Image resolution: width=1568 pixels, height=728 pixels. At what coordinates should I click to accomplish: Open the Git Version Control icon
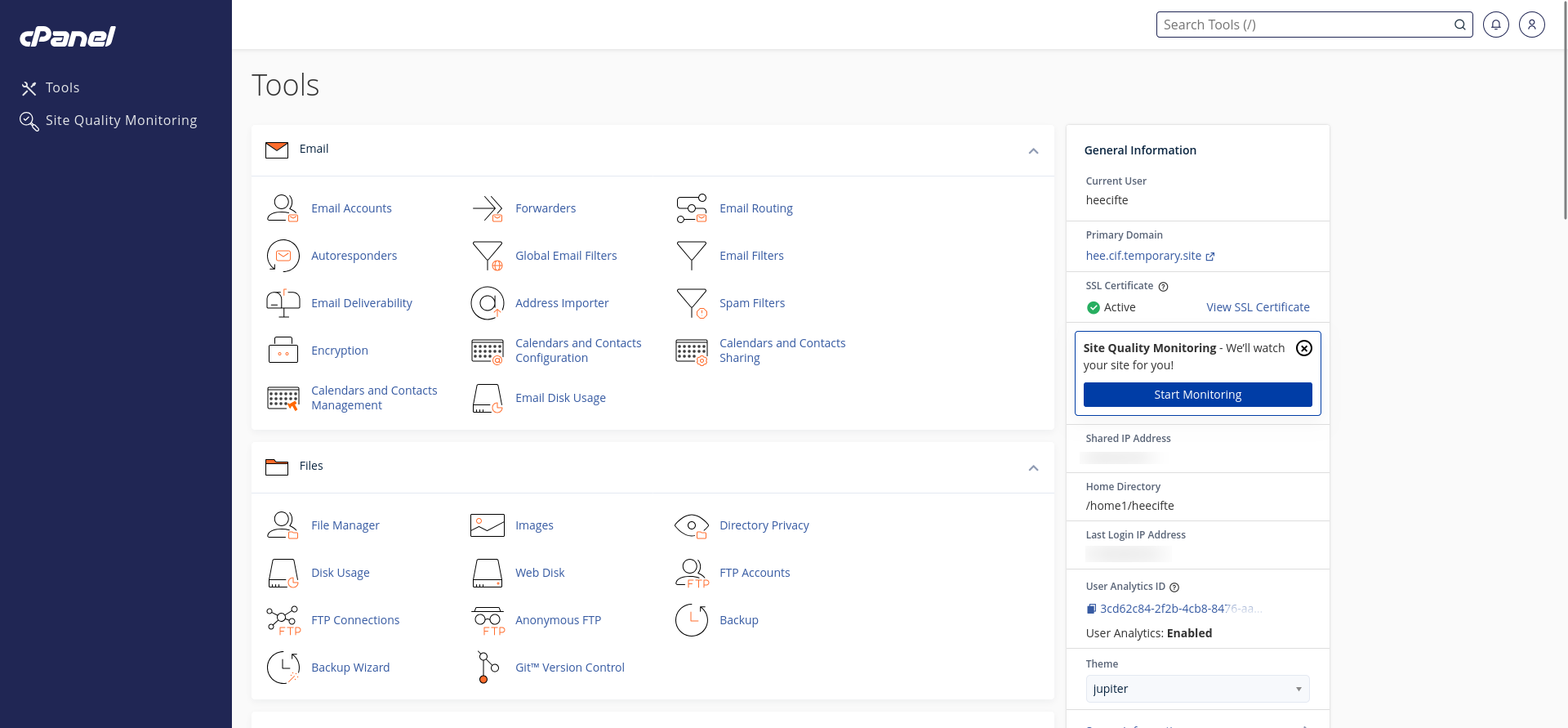click(x=488, y=668)
